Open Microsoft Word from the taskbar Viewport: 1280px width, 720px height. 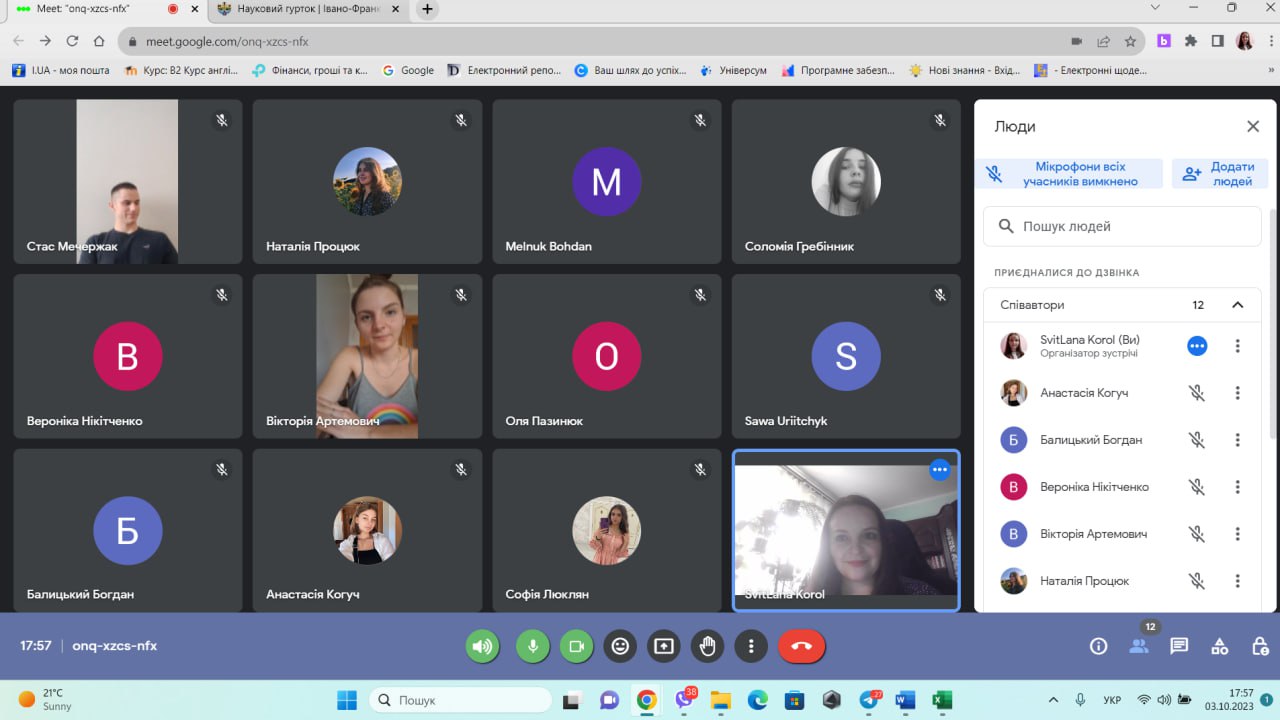coord(905,700)
